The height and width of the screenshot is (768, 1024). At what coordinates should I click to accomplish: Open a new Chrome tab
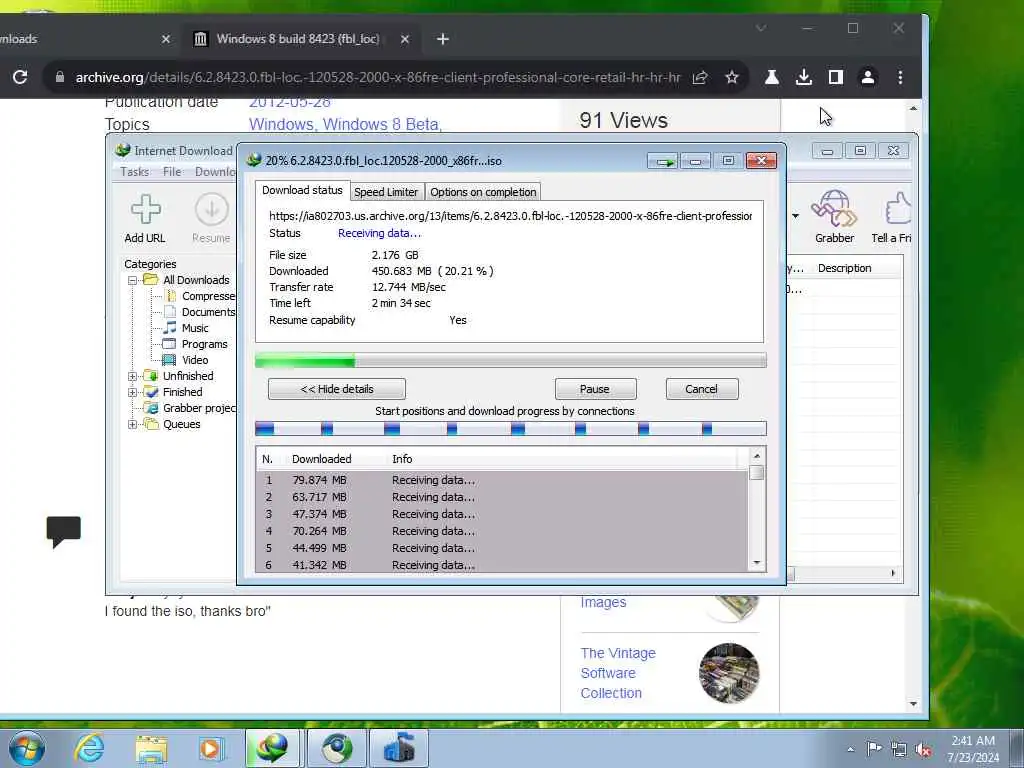(x=443, y=39)
